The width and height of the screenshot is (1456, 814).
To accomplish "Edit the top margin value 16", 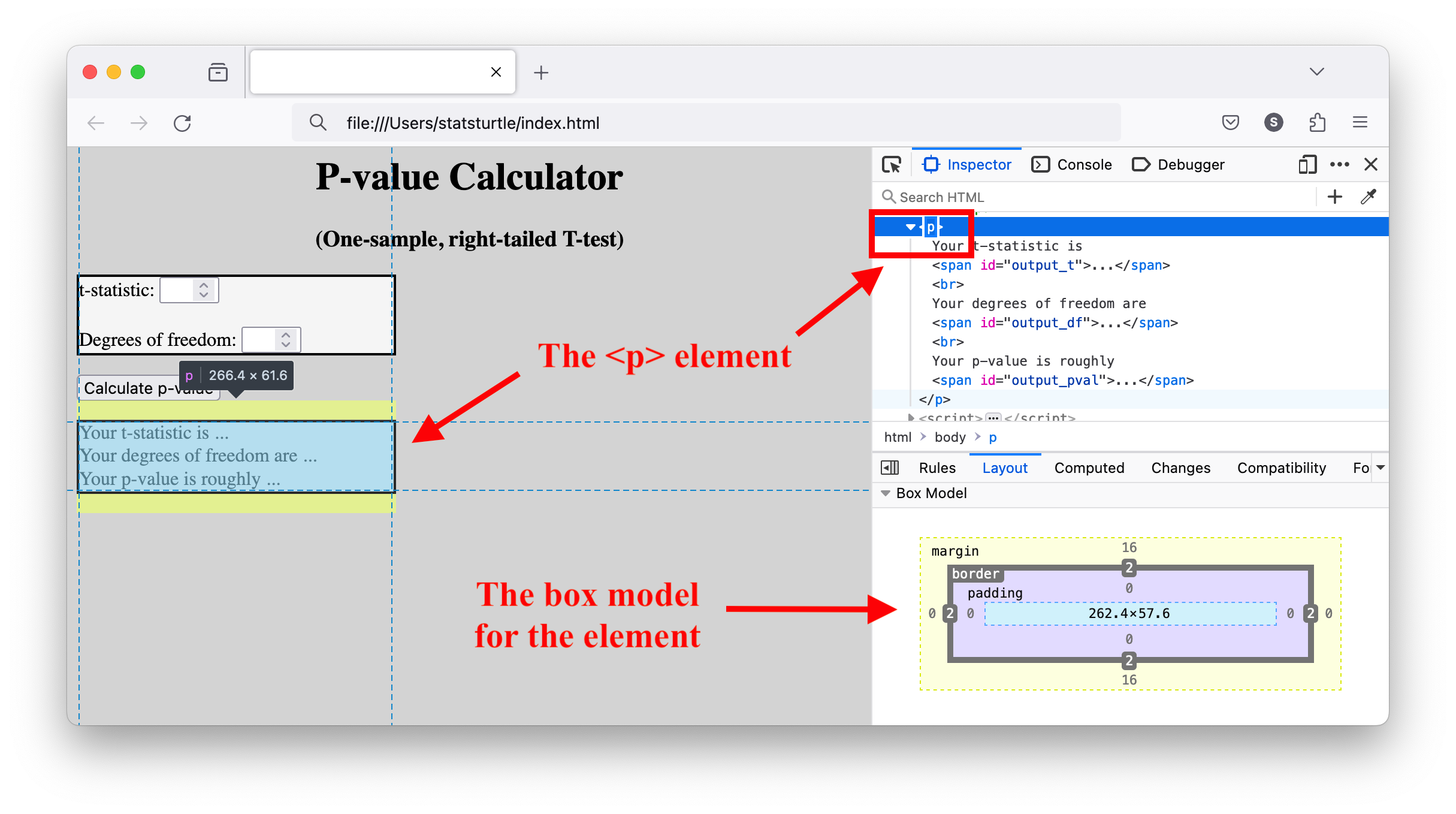I will pos(1129,548).
